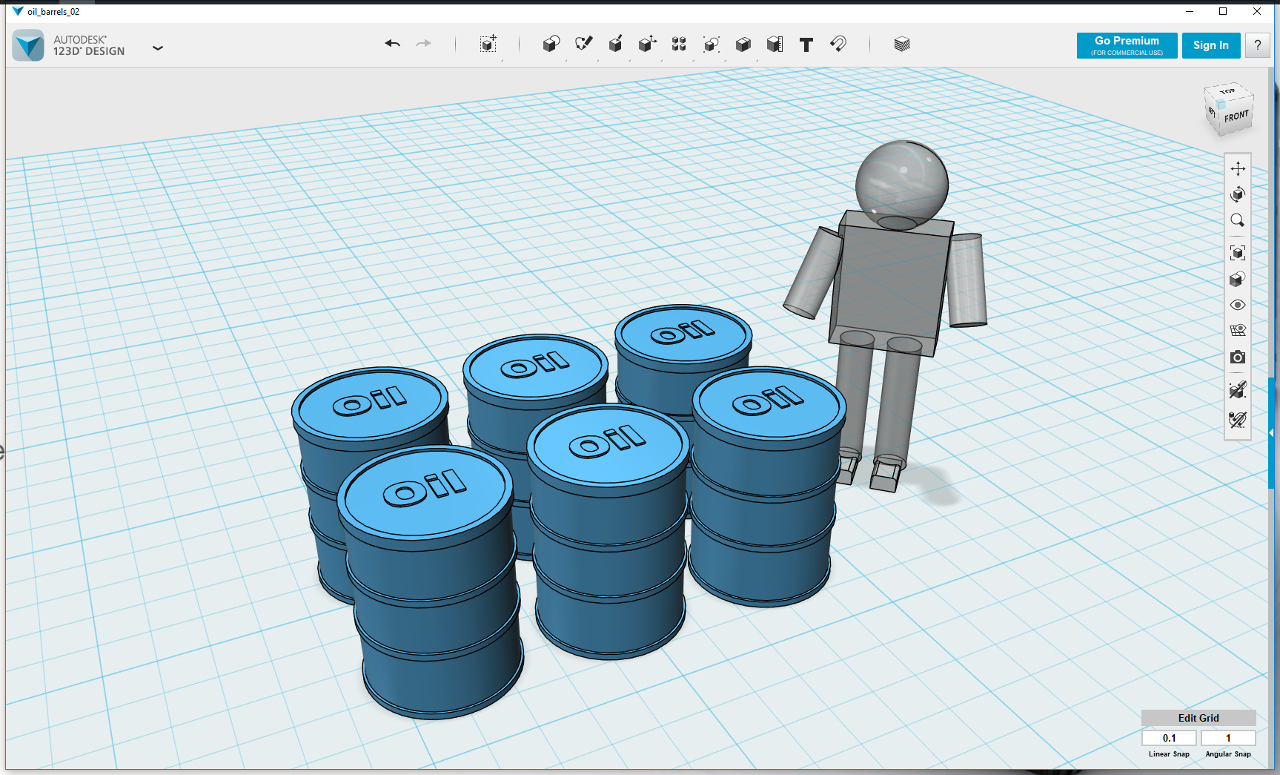This screenshot has width=1280, height=775.
Task: Open the Combine tools icon
Action: point(743,44)
